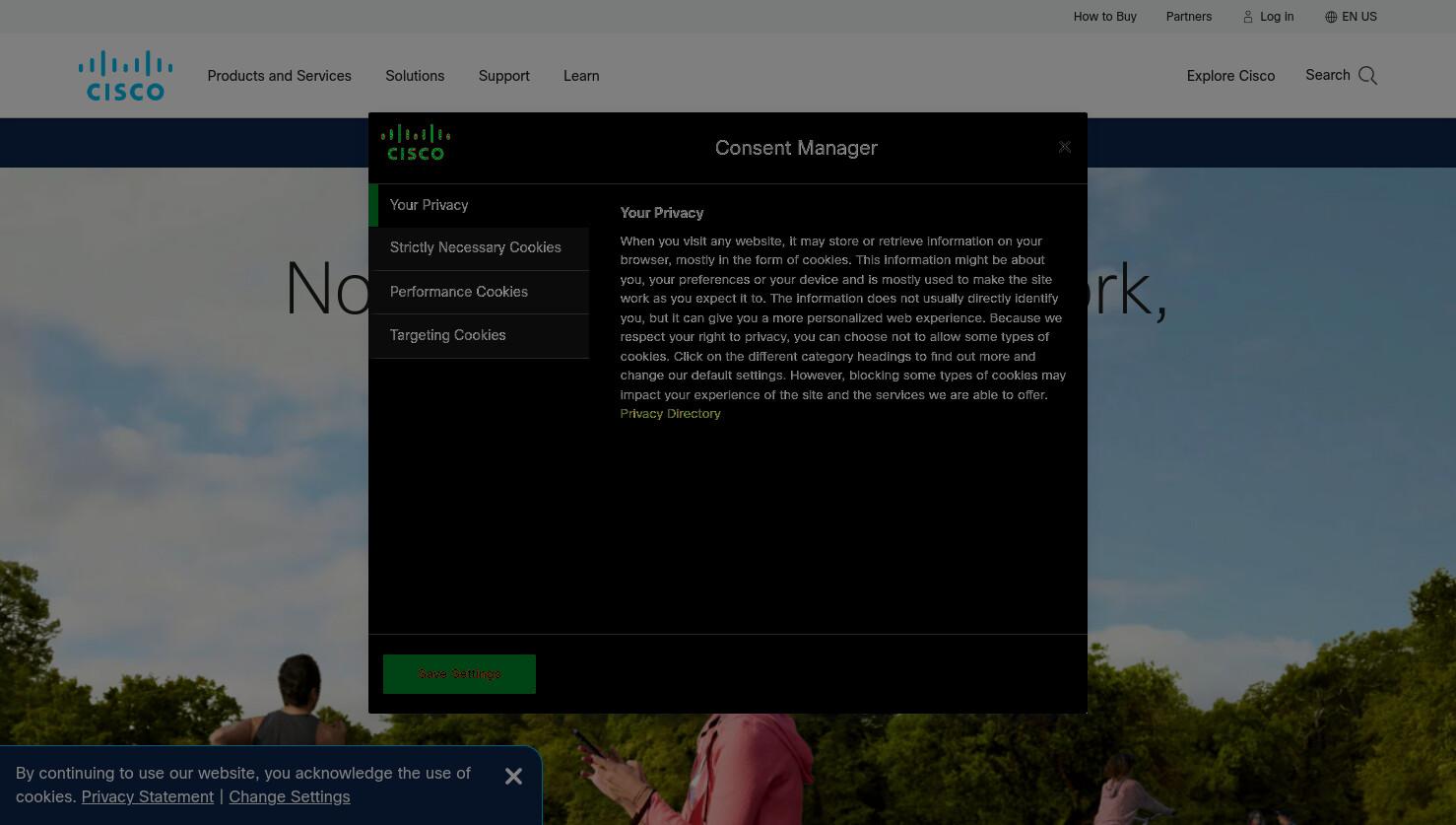
Task: Open the Products and Services menu
Action: pos(279,76)
